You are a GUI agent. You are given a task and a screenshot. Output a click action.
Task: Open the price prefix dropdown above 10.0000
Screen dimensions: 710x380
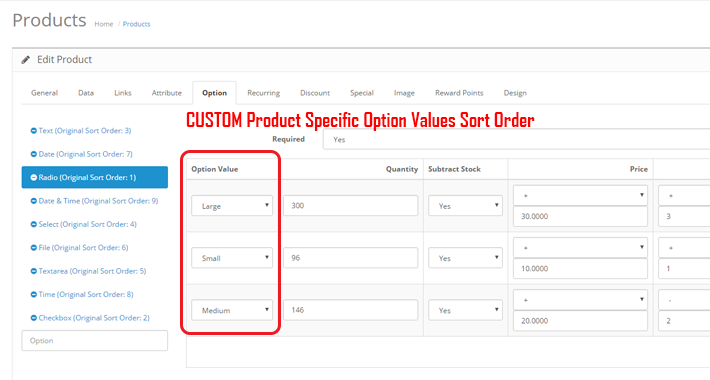pos(580,247)
